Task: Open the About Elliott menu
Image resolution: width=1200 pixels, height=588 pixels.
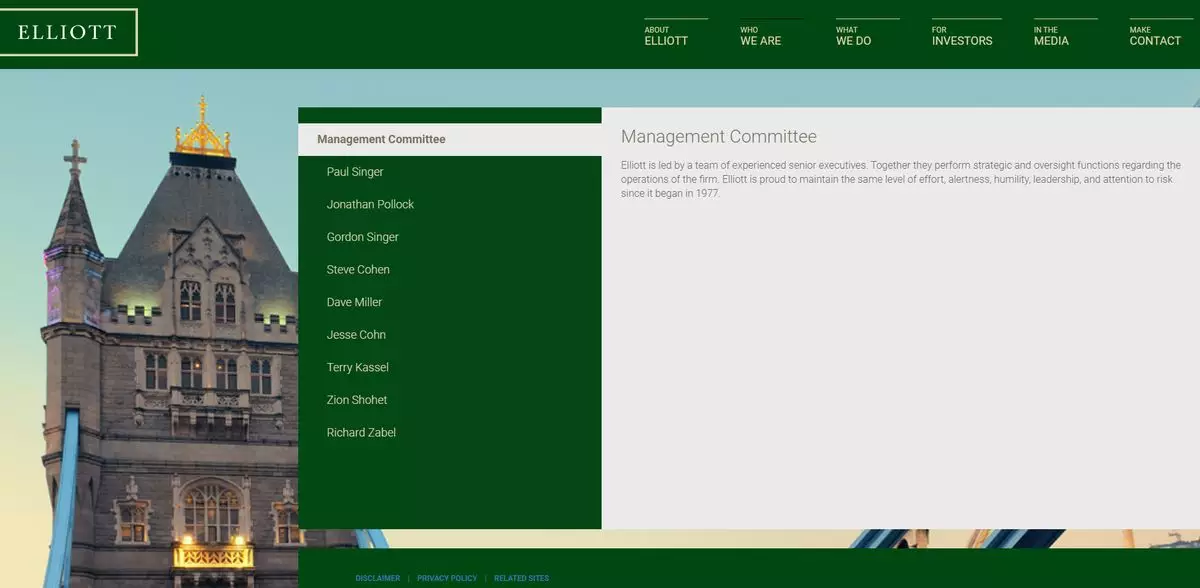Action: [x=666, y=37]
